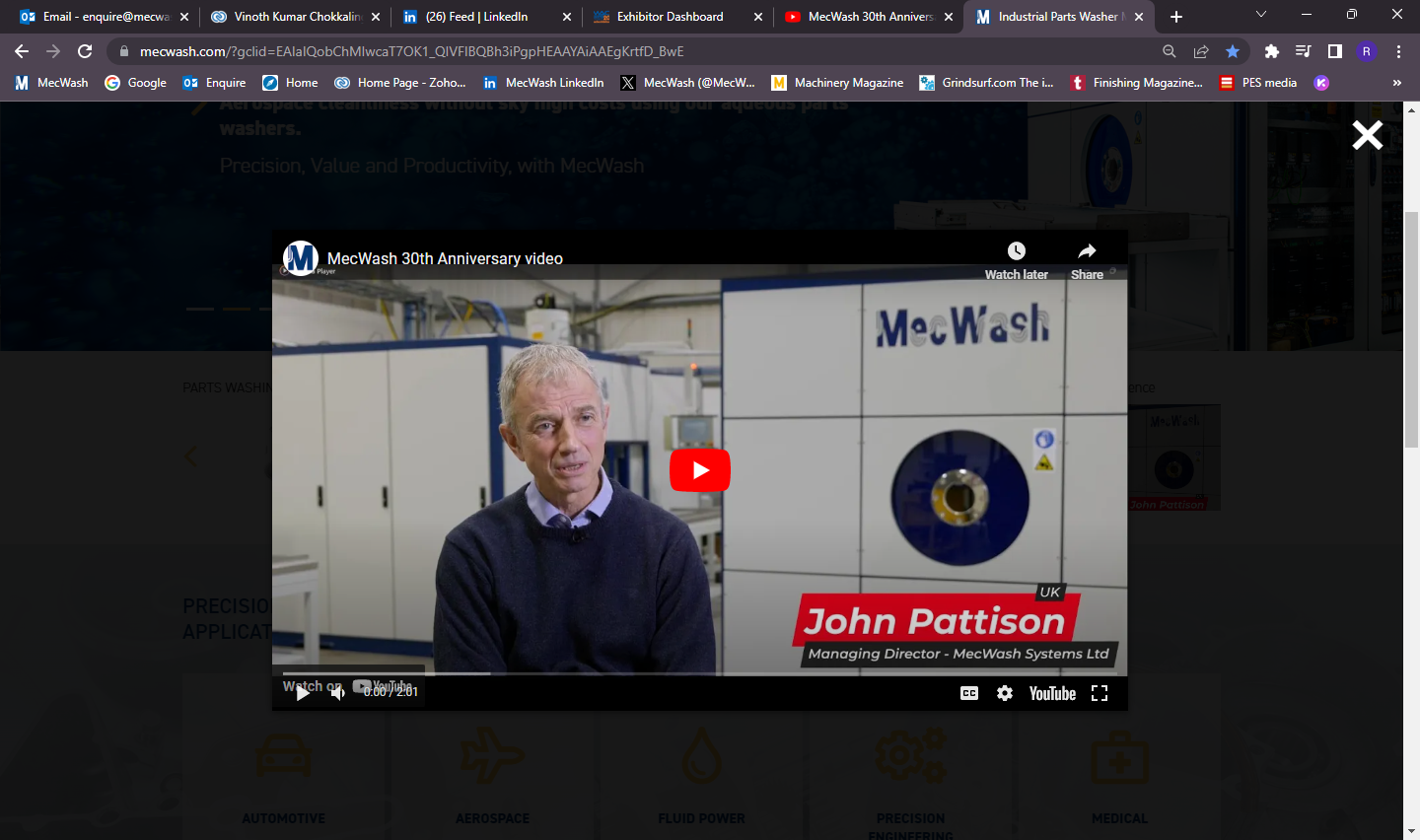Click the Watch later clock icon
The width and height of the screenshot is (1420, 840).
click(1016, 251)
